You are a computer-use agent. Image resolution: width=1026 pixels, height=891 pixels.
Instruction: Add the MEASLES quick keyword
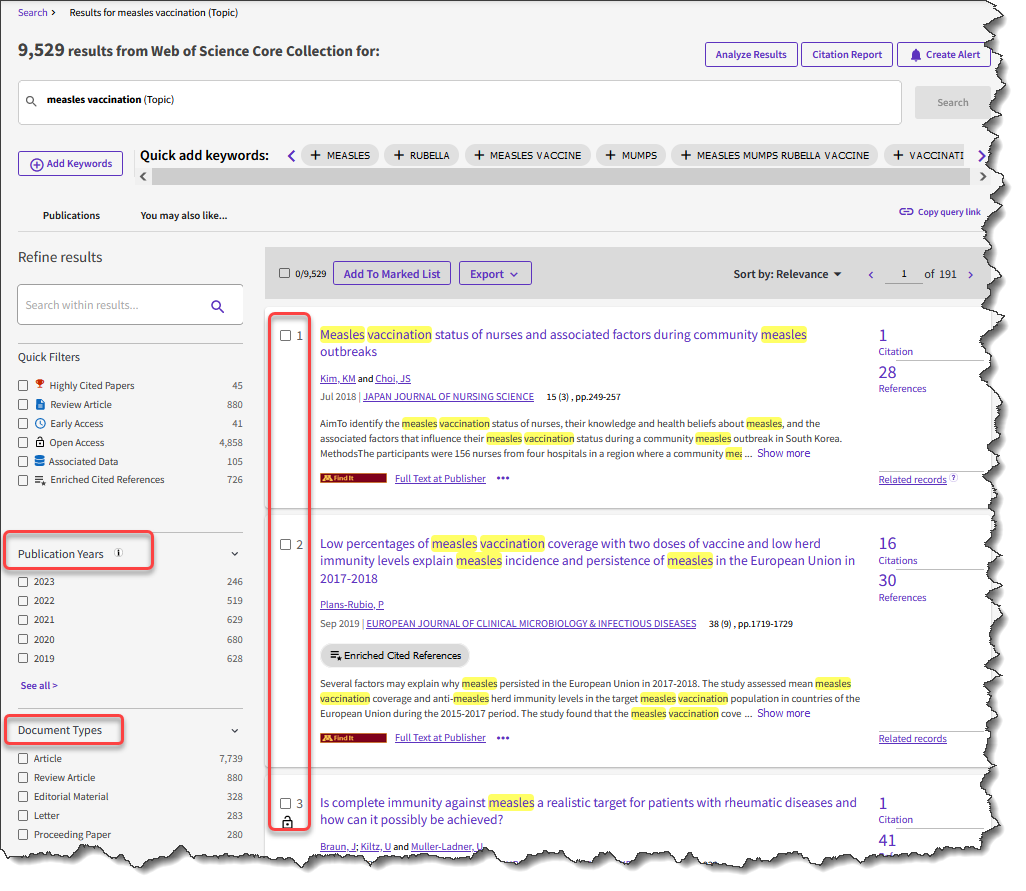click(340, 155)
